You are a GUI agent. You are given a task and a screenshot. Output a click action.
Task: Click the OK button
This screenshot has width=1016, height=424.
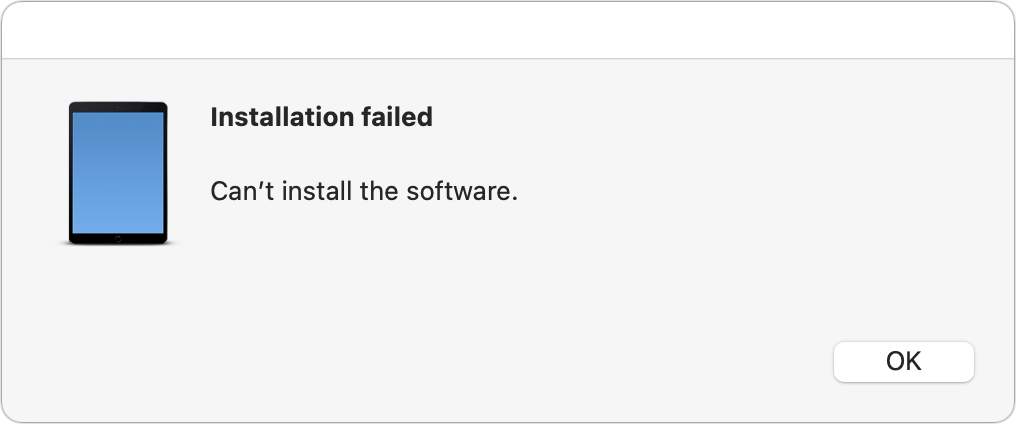pos(903,361)
